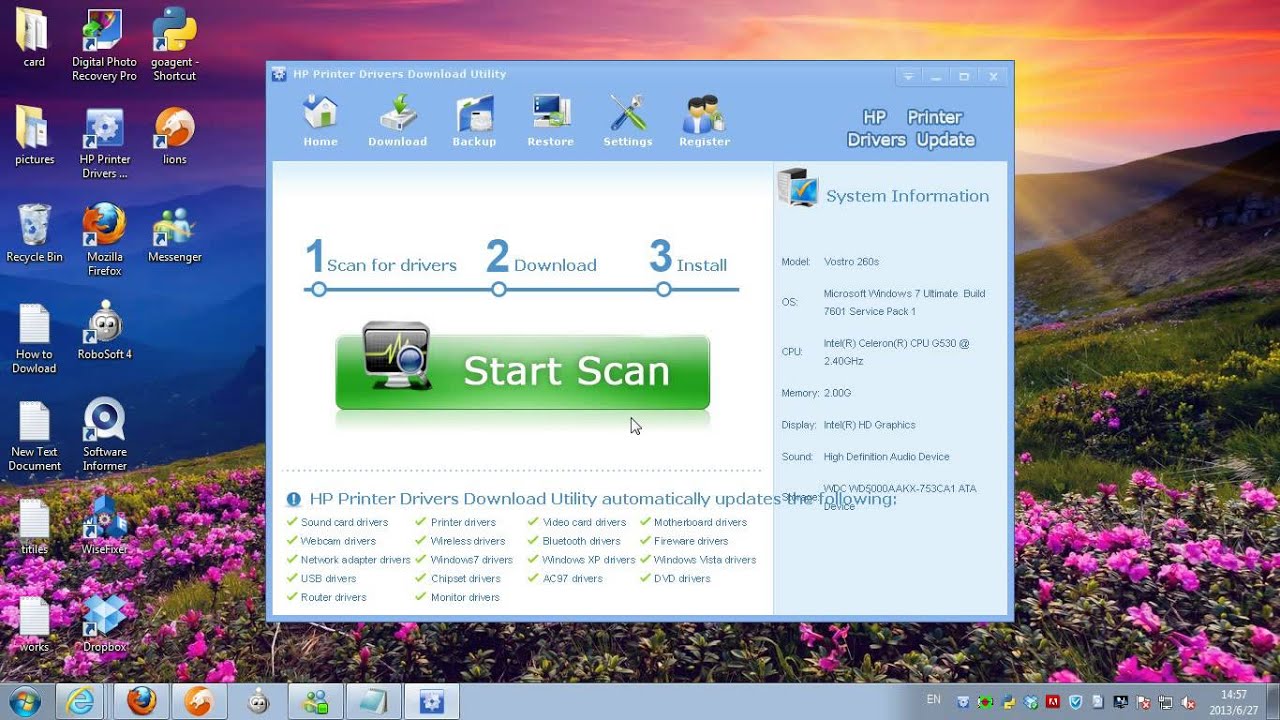Switch to Firefox on the taskbar
Image resolution: width=1280 pixels, height=720 pixels.
point(141,702)
